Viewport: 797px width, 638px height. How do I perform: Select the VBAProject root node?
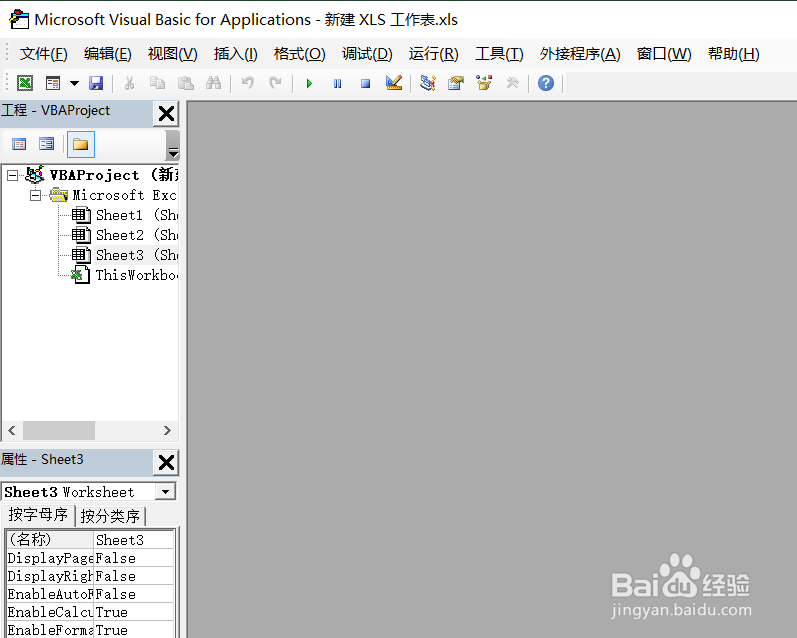pos(113,175)
